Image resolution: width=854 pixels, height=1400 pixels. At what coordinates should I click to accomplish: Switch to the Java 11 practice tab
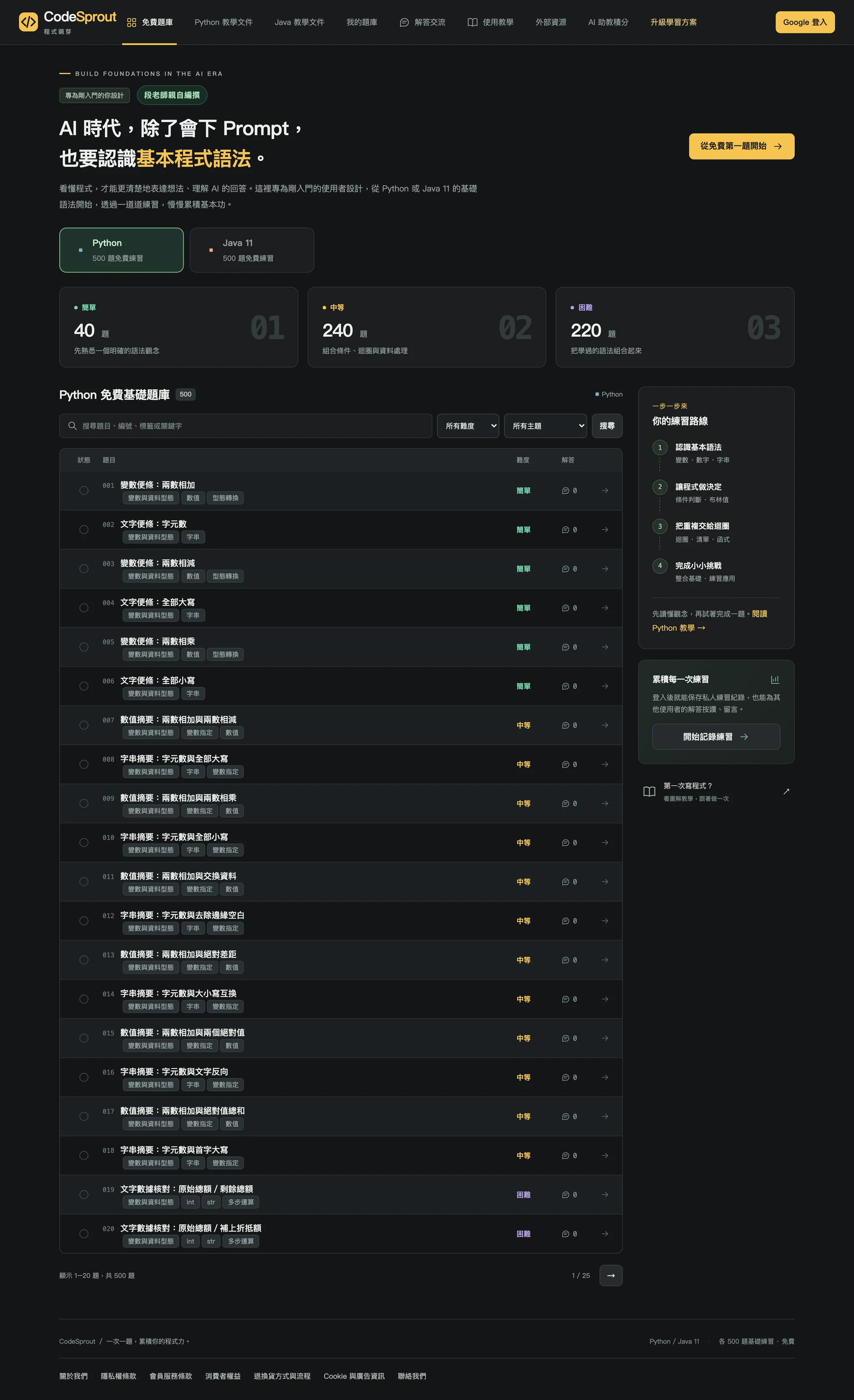252,250
